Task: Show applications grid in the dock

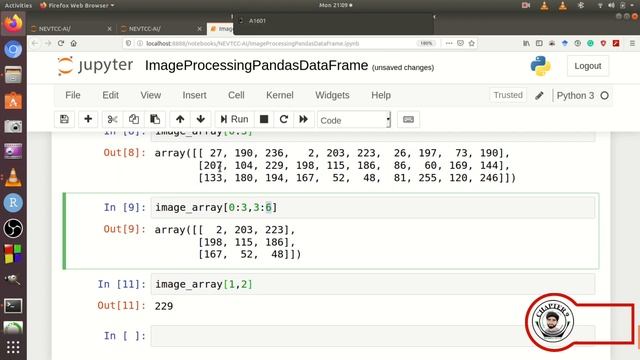Action: tap(13, 347)
